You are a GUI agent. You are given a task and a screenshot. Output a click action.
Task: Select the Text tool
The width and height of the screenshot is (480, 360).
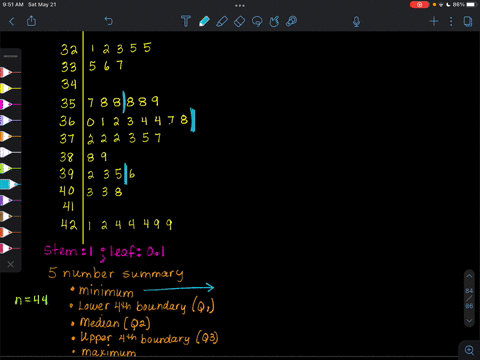[x=186, y=21]
